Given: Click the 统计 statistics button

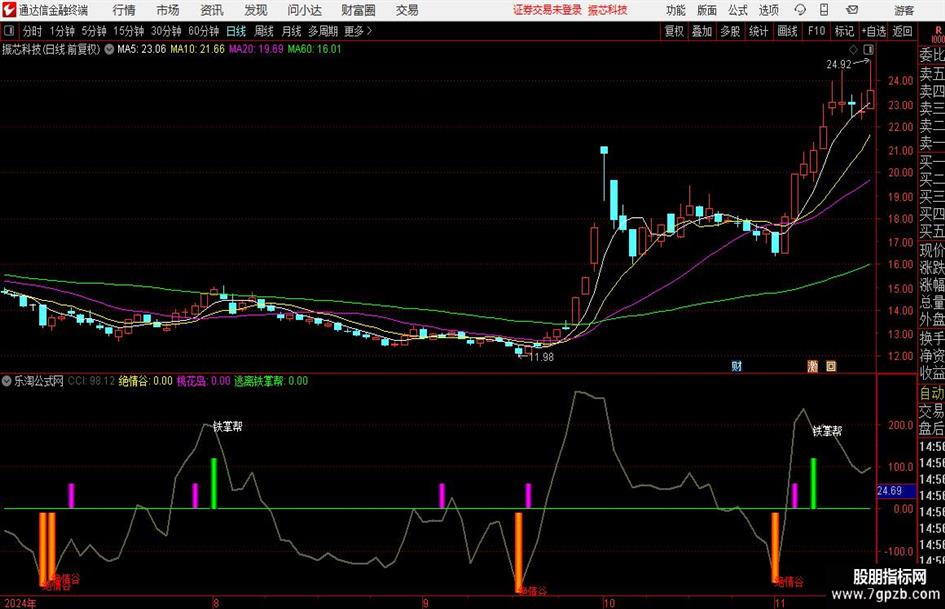Looking at the screenshot, I should (758, 31).
